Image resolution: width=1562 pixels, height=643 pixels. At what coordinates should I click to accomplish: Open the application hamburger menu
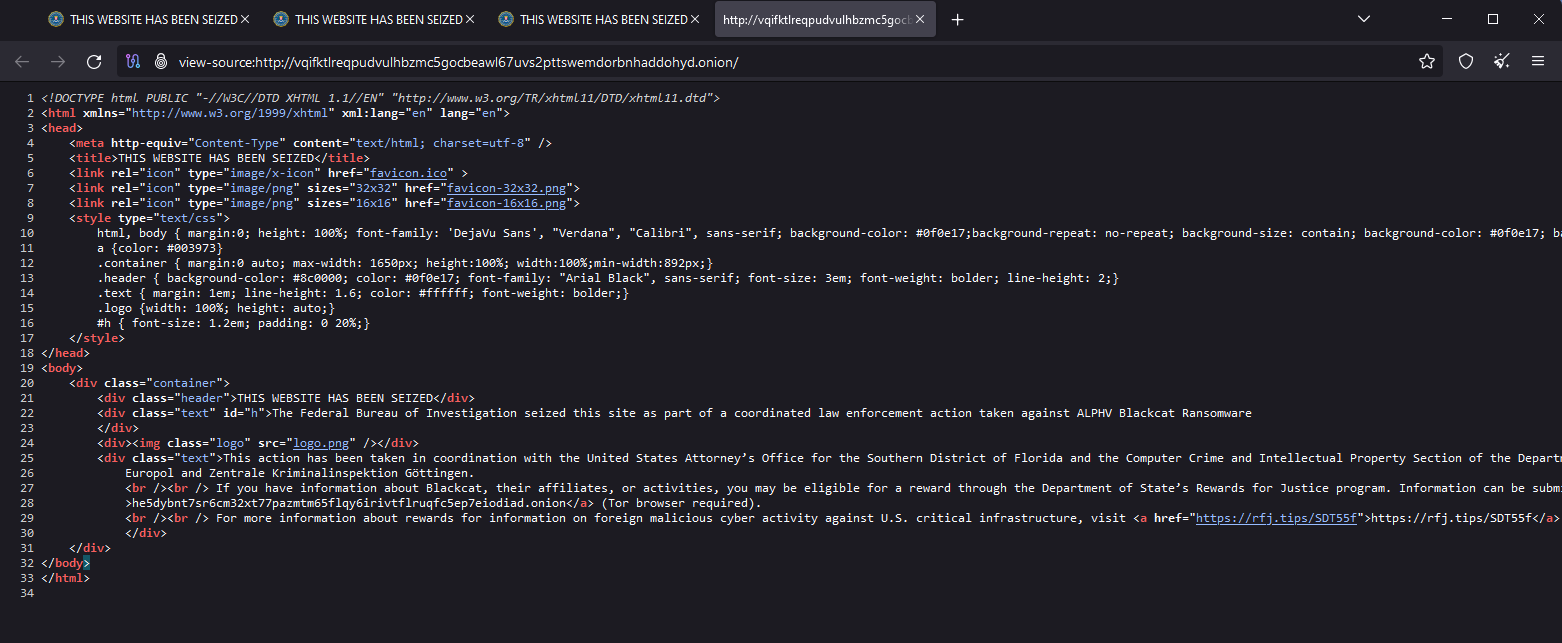point(1538,62)
